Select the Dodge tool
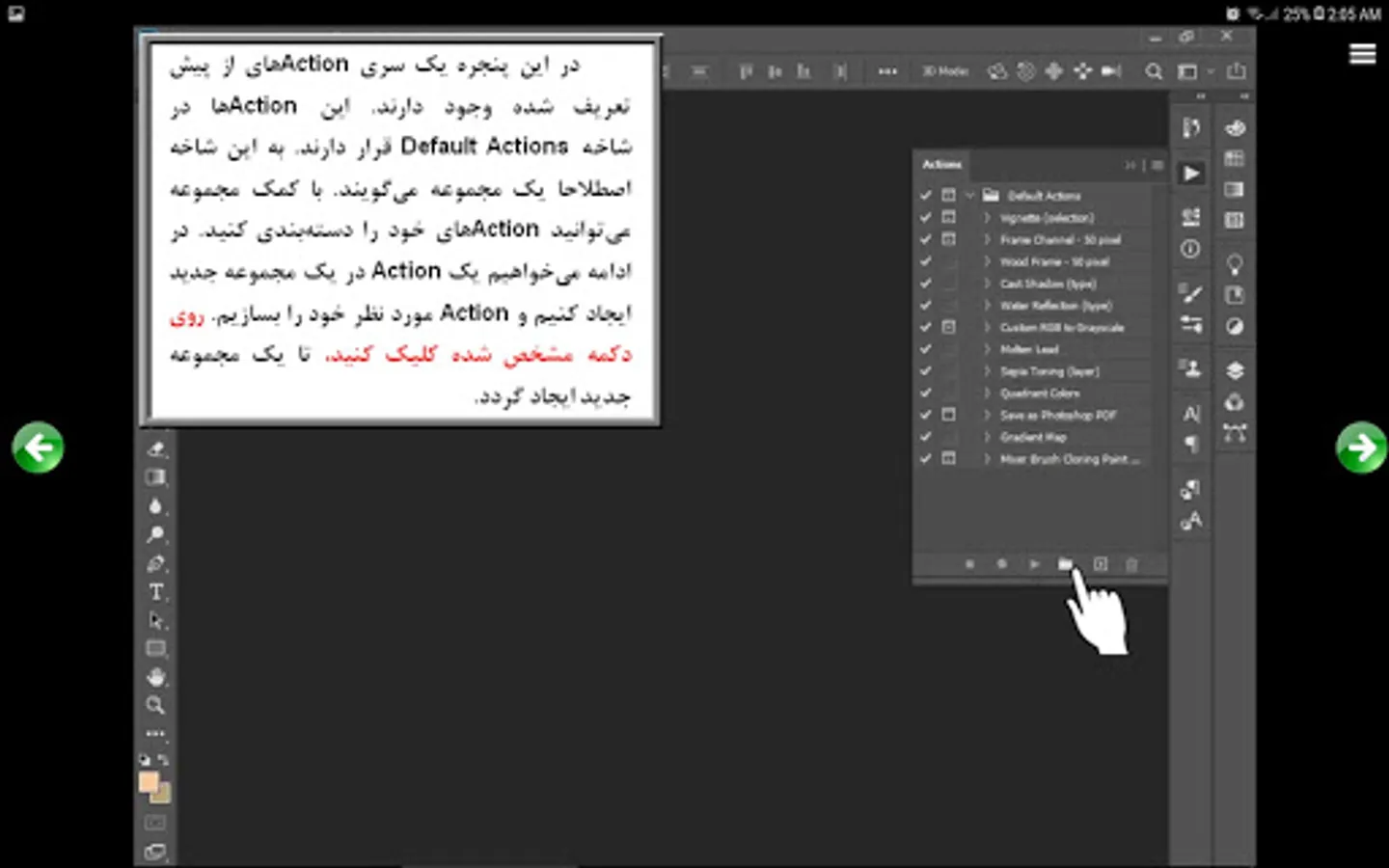This screenshot has height=868, width=1389. point(155,534)
